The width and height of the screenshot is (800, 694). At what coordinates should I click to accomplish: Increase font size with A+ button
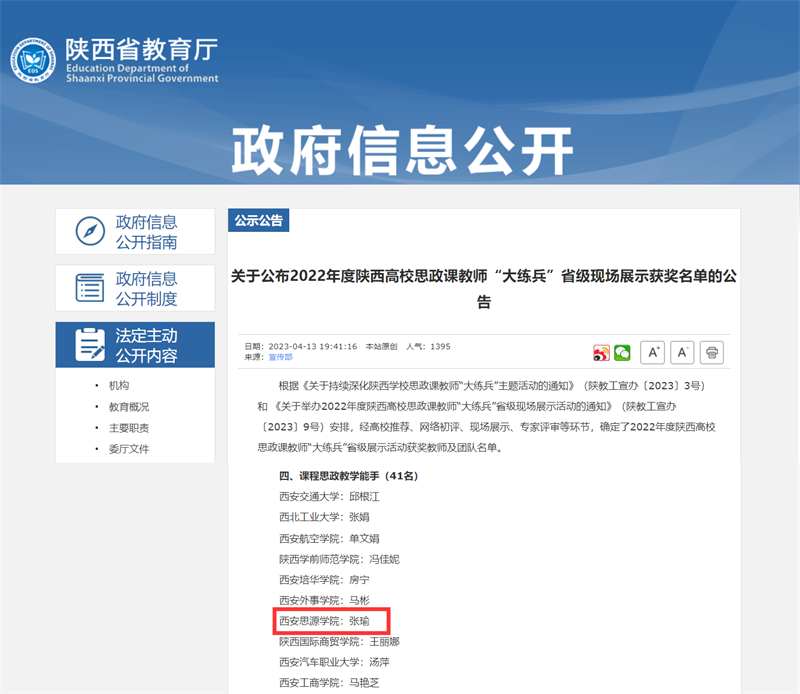click(653, 353)
